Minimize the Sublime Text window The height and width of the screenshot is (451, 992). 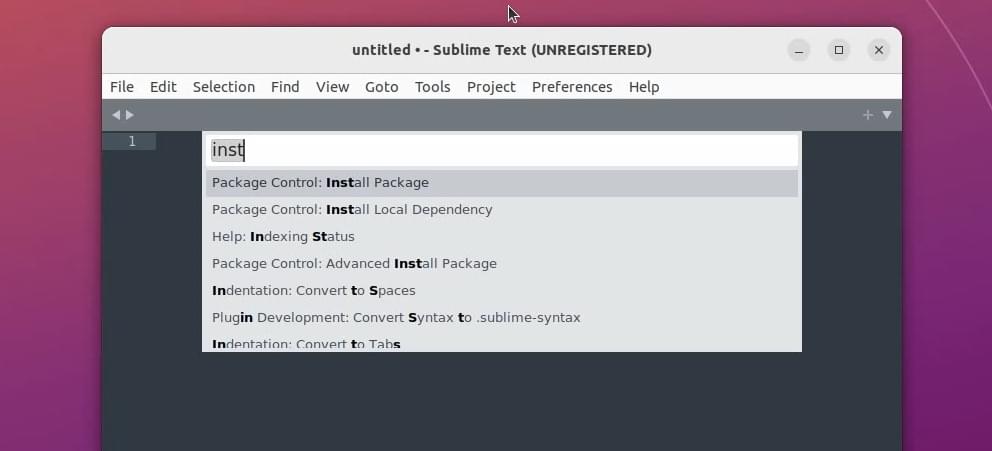(799, 51)
